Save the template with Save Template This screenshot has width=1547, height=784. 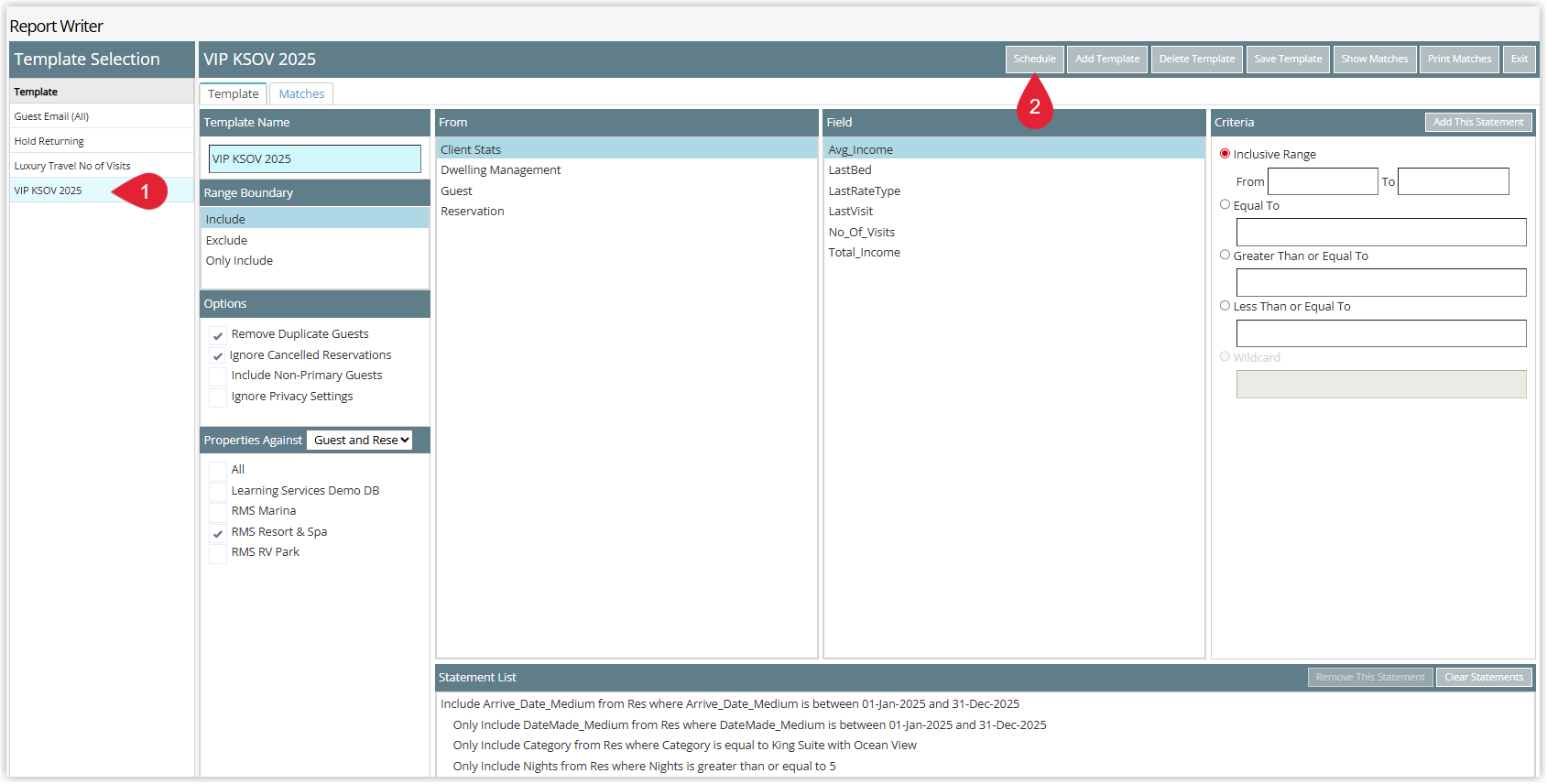[x=1288, y=60]
